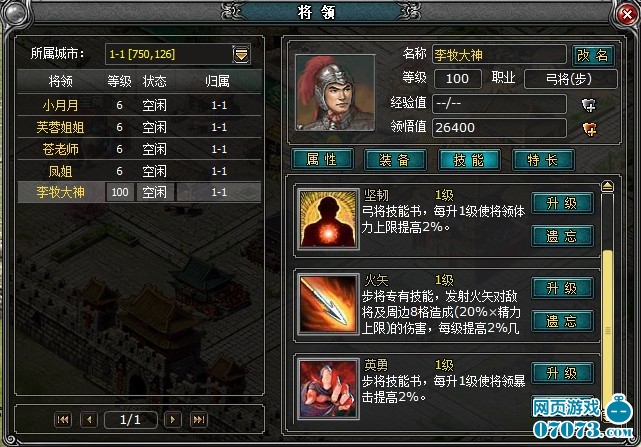Go to next page of generals

(x=173, y=420)
